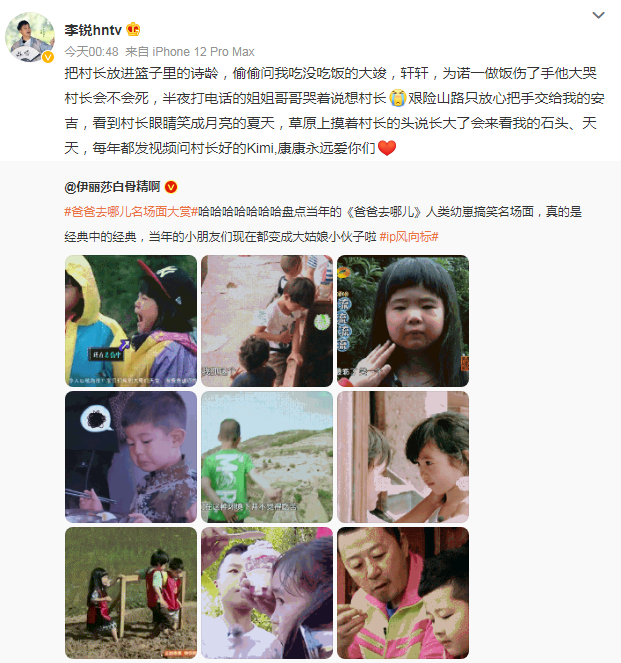Open thumbnail of boy in green shirt
Screen dimensions: 621x663
267,457
